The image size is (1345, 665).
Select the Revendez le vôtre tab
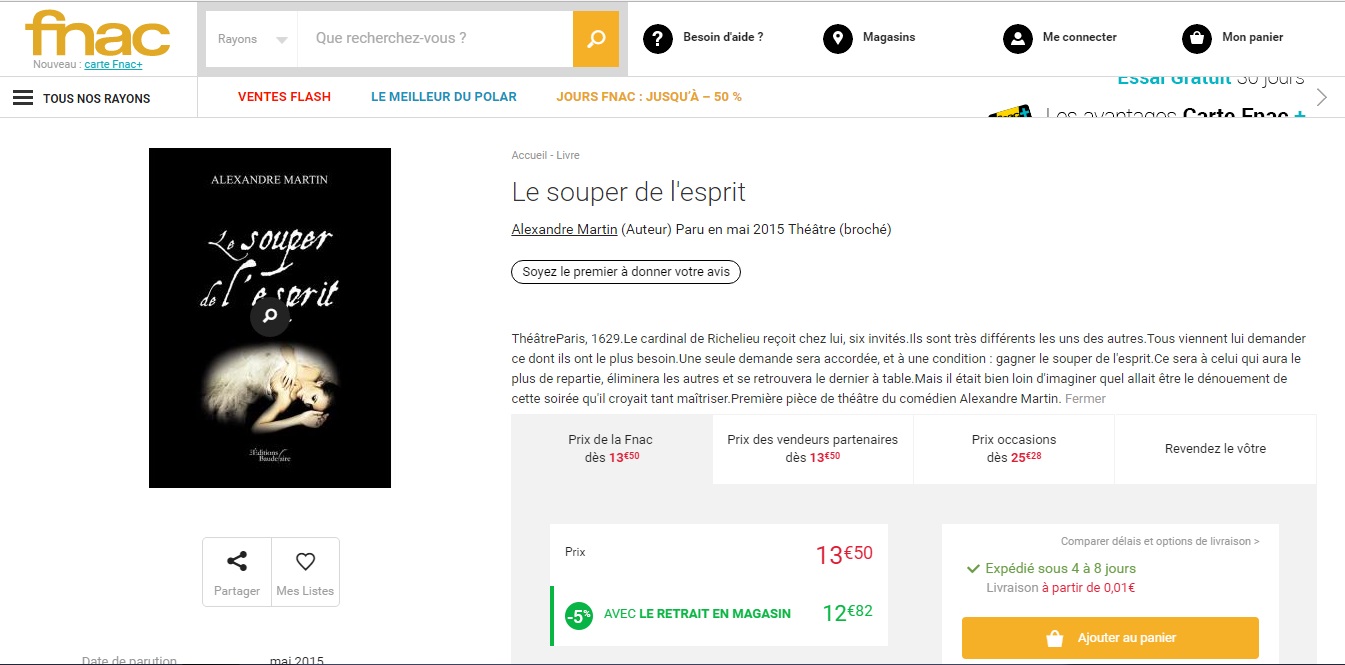coord(1215,448)
